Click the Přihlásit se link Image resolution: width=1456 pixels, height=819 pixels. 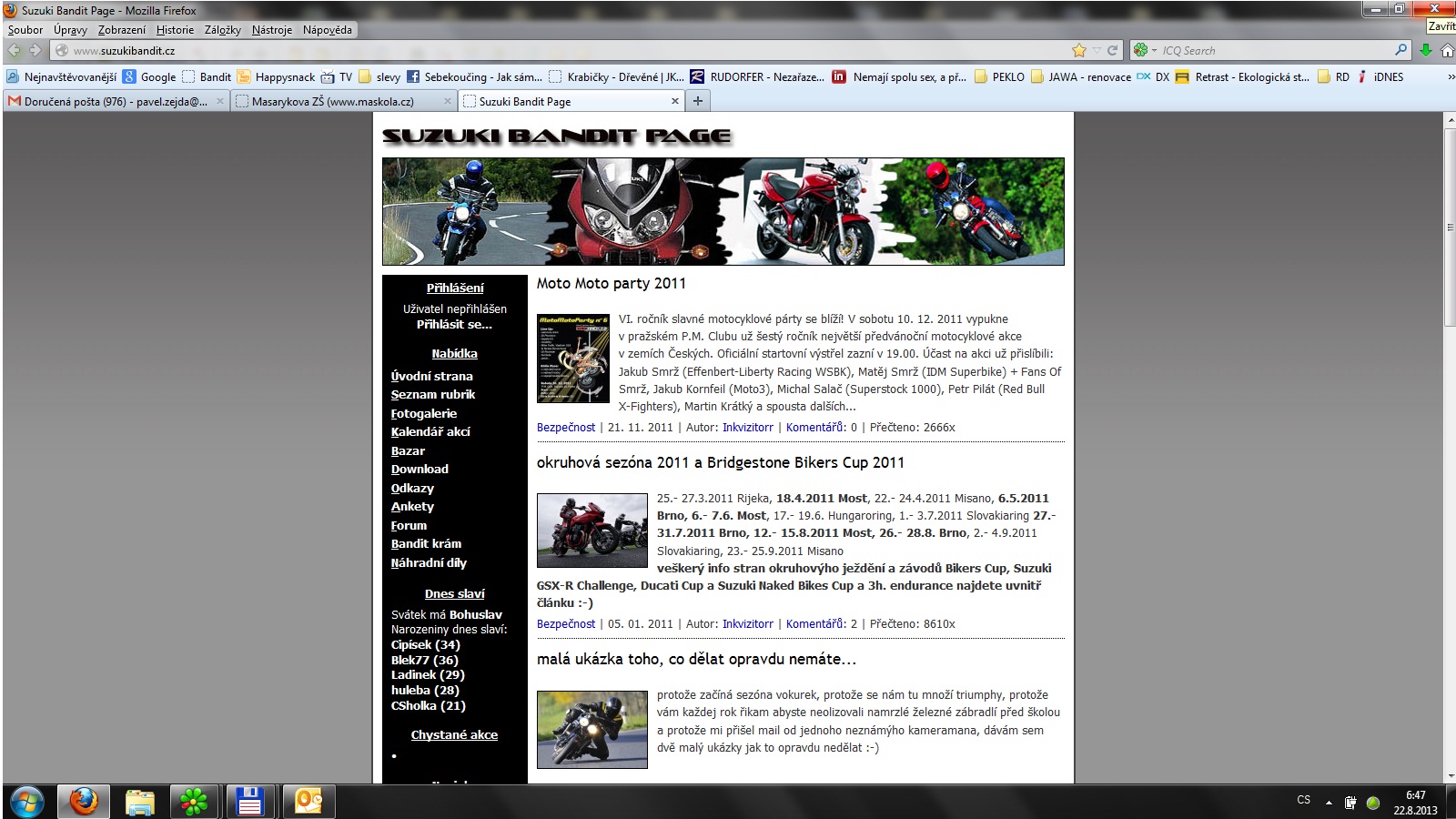click(454, 324)
